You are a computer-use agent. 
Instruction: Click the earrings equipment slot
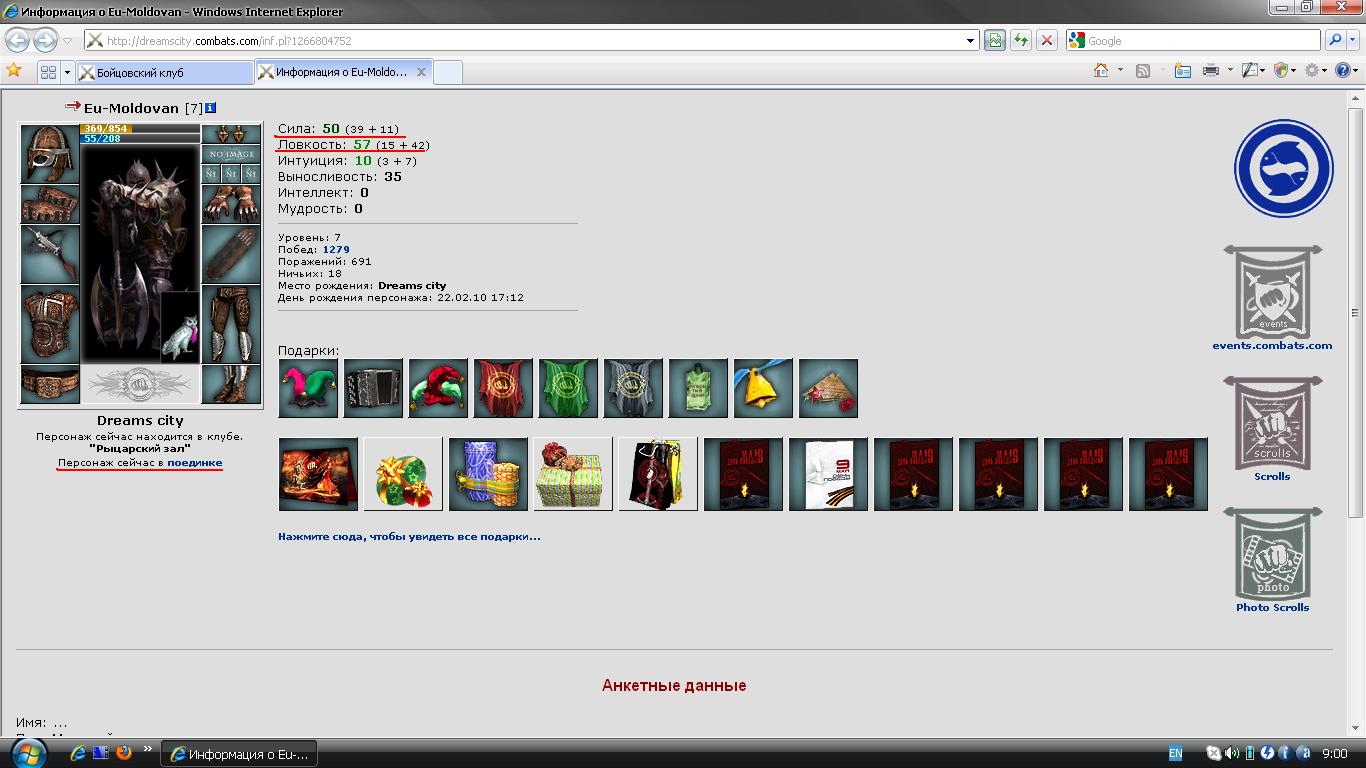click(x=231, y=134)
